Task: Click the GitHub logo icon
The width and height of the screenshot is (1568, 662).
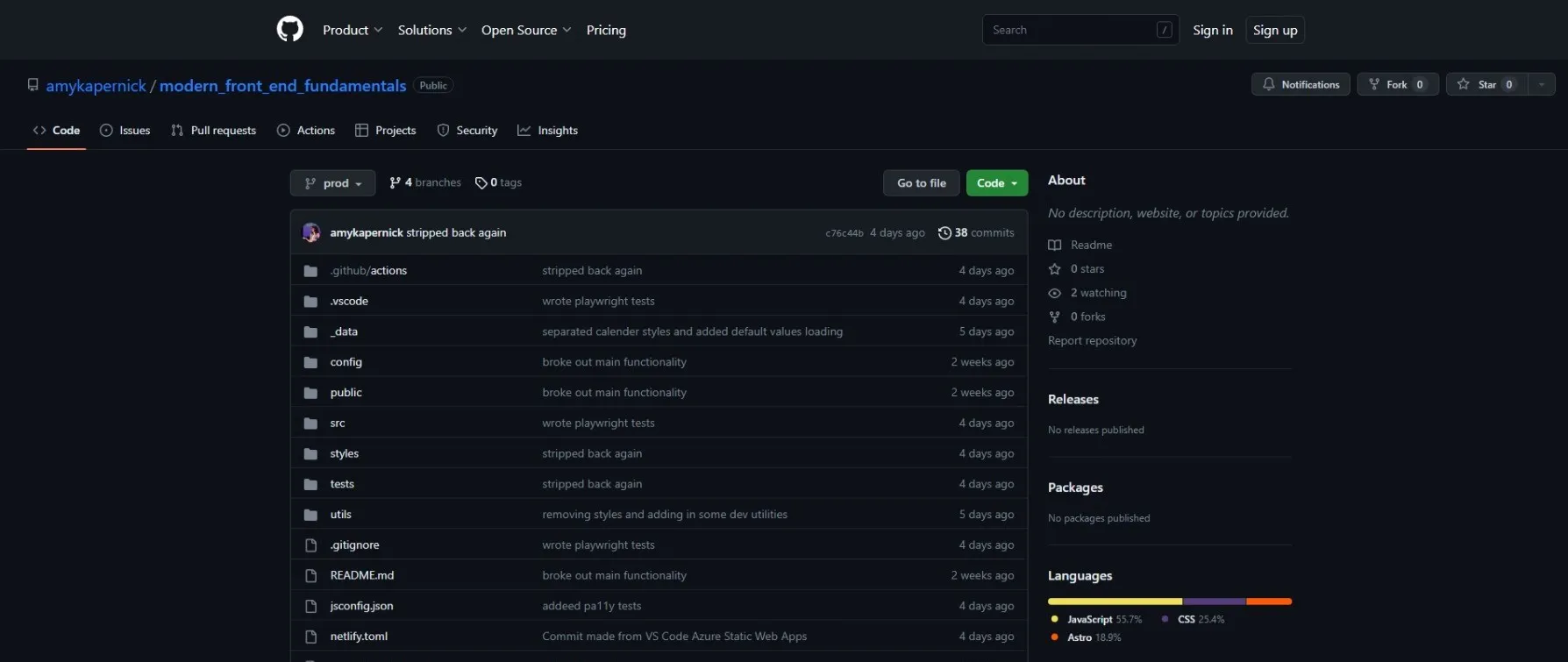Action: (289, 30)
